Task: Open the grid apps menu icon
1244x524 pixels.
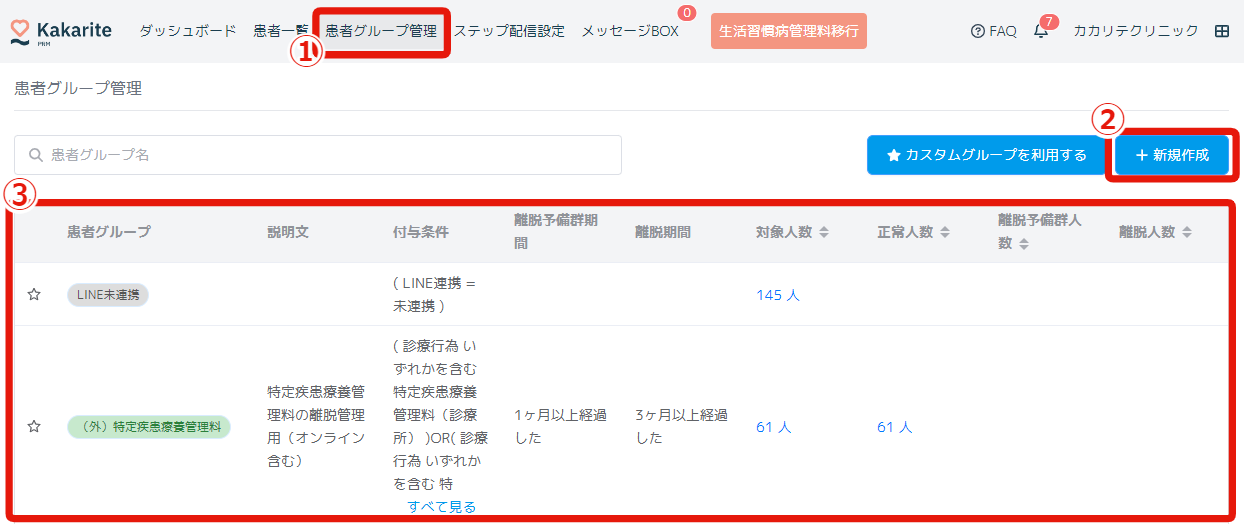Action: click(x=1221, y=31)
